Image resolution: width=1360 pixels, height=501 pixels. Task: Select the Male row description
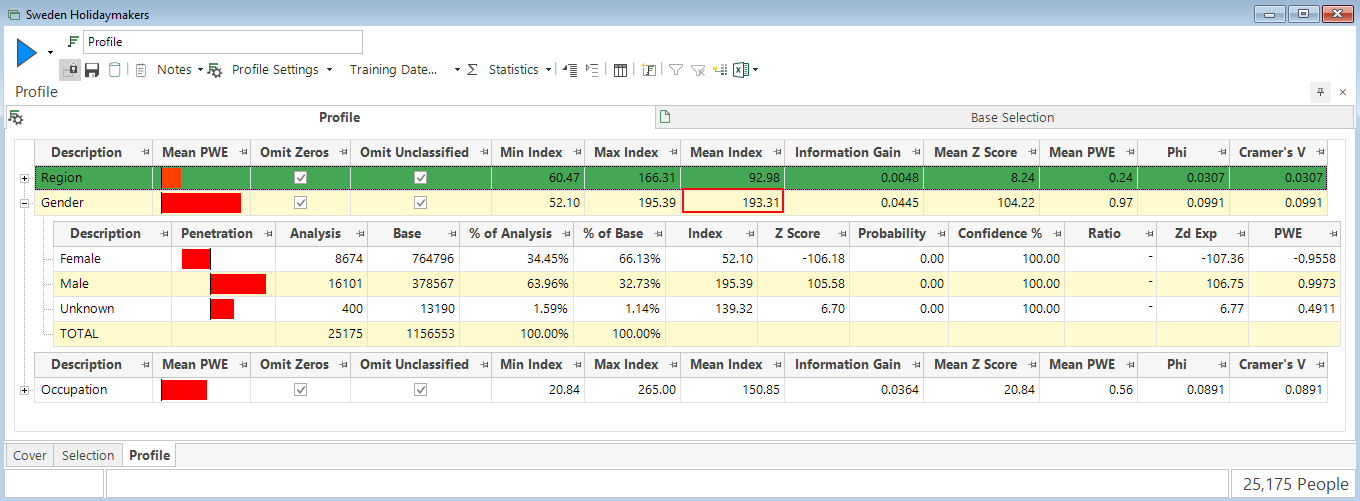[75, 284]
